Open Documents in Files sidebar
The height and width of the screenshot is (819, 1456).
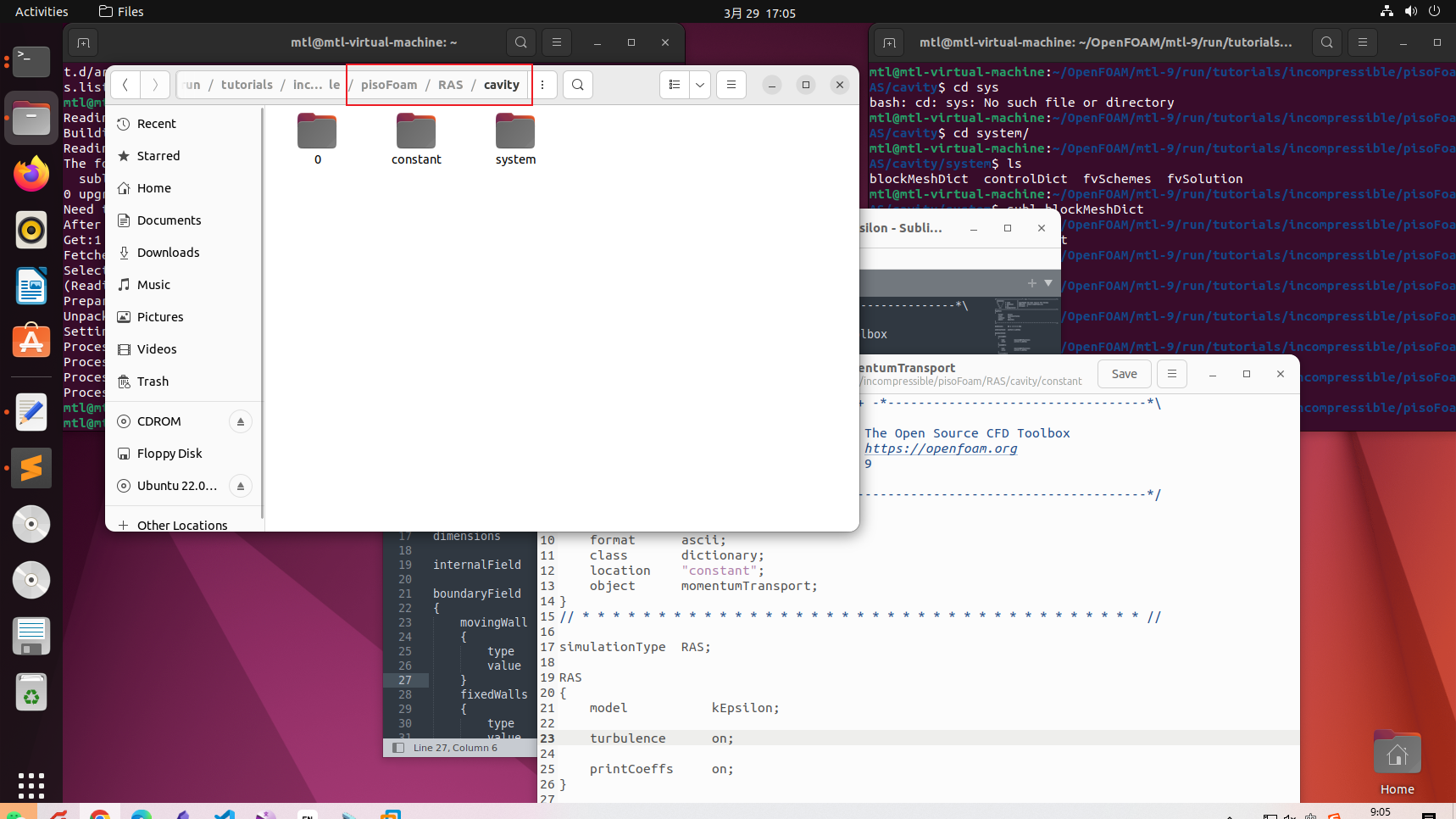[x=185, y=220]
